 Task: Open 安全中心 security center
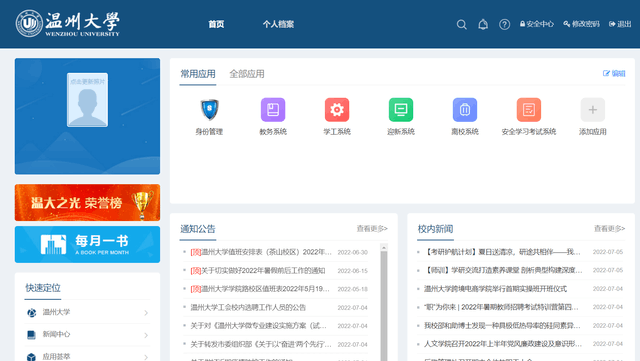pyautogui.click(x=537, y=24)
